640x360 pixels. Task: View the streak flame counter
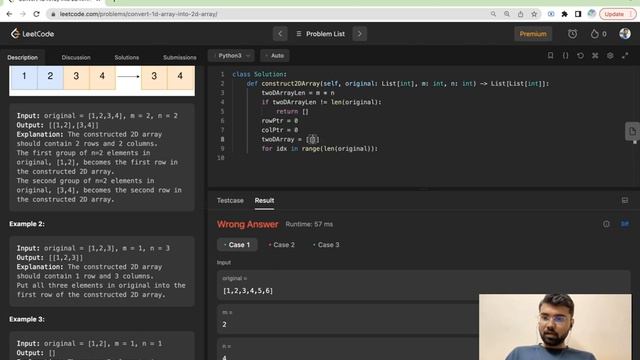pos(598,34)
